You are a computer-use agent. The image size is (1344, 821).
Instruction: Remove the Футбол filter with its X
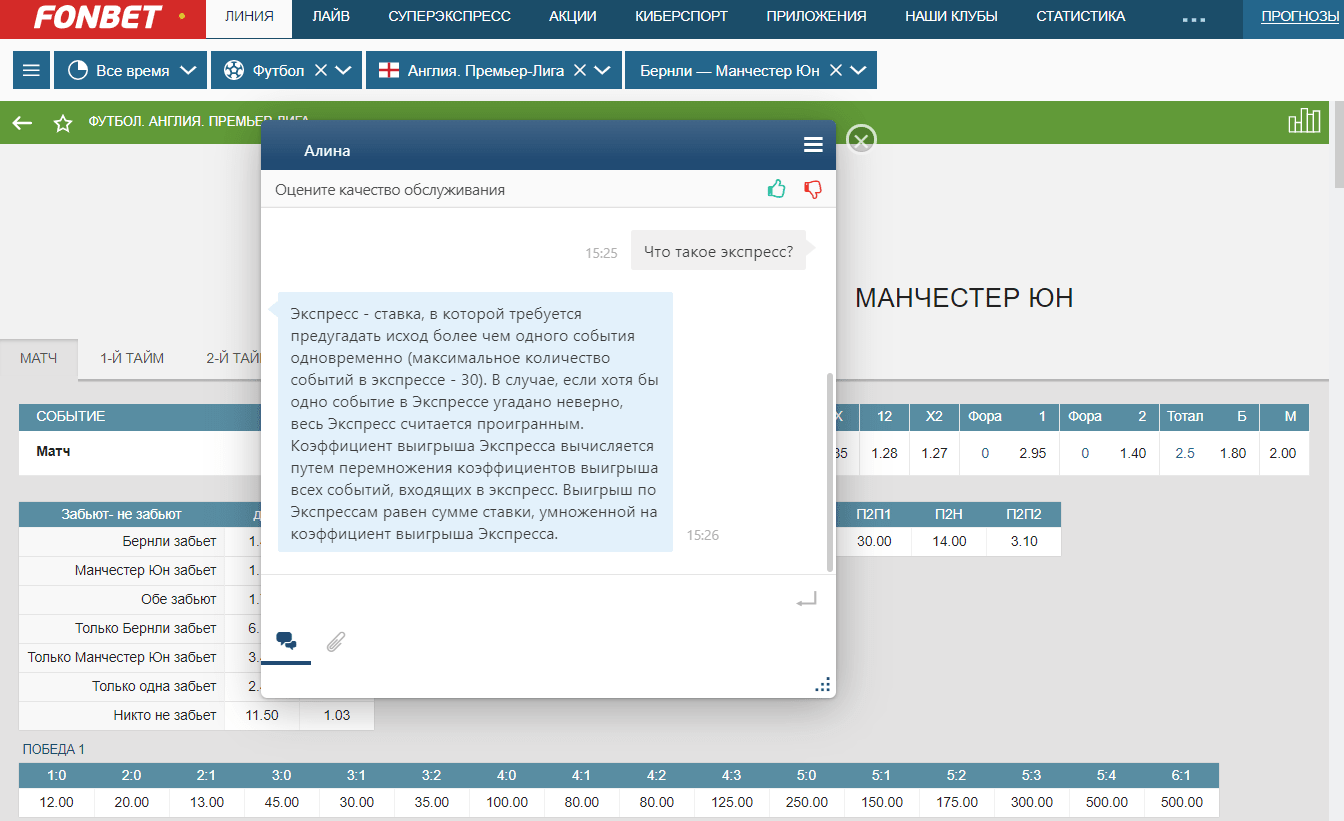[321, 71]
